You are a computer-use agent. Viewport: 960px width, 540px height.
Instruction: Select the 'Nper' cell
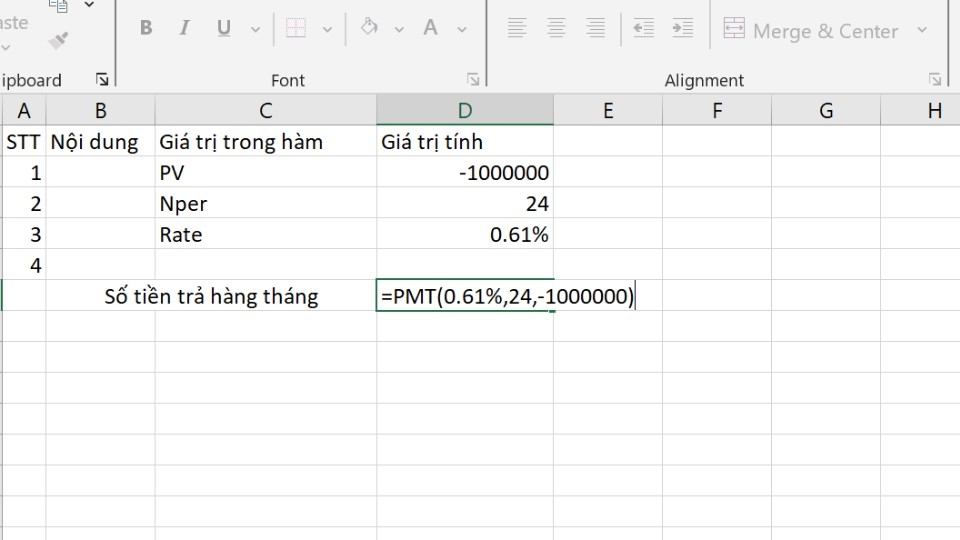(x=266, y=203)
